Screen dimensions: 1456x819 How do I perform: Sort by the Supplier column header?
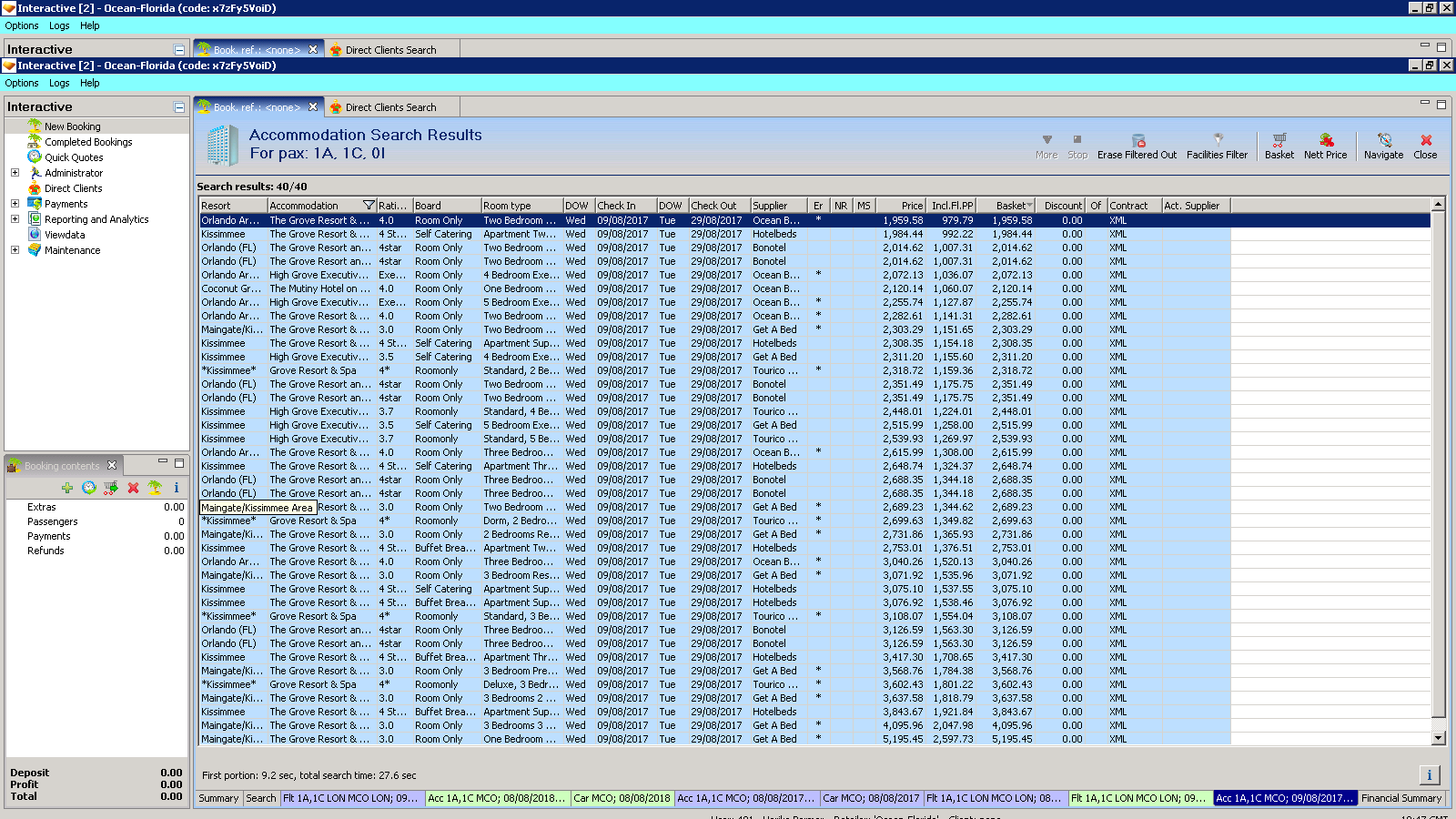coord(779,206)
